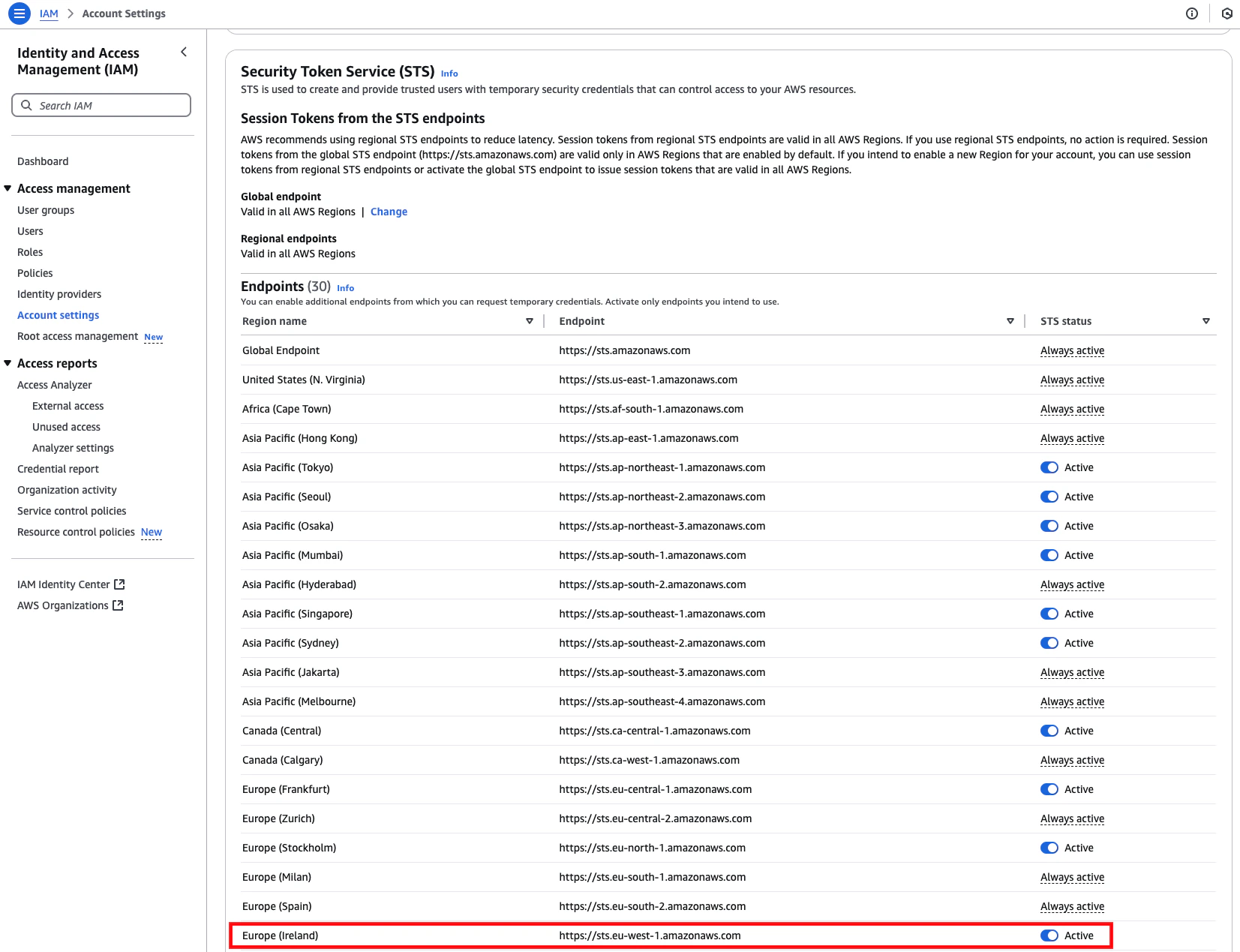Image resolution: width=1240 pixels, height=952 pixels.
Task: Open Policies in the sidebar
Action: point(35,273)
